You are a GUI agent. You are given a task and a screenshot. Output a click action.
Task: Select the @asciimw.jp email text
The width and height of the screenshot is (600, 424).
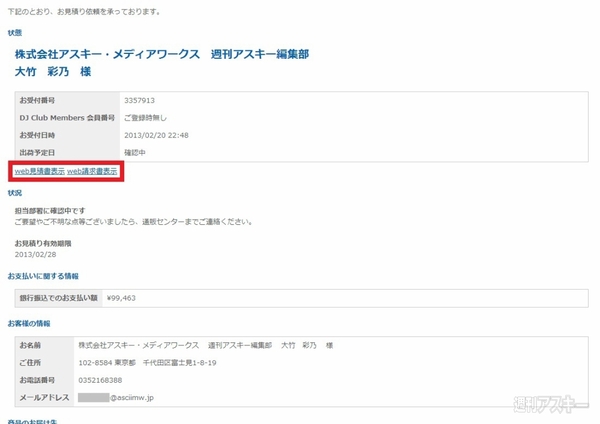click(x=132, y=398)
